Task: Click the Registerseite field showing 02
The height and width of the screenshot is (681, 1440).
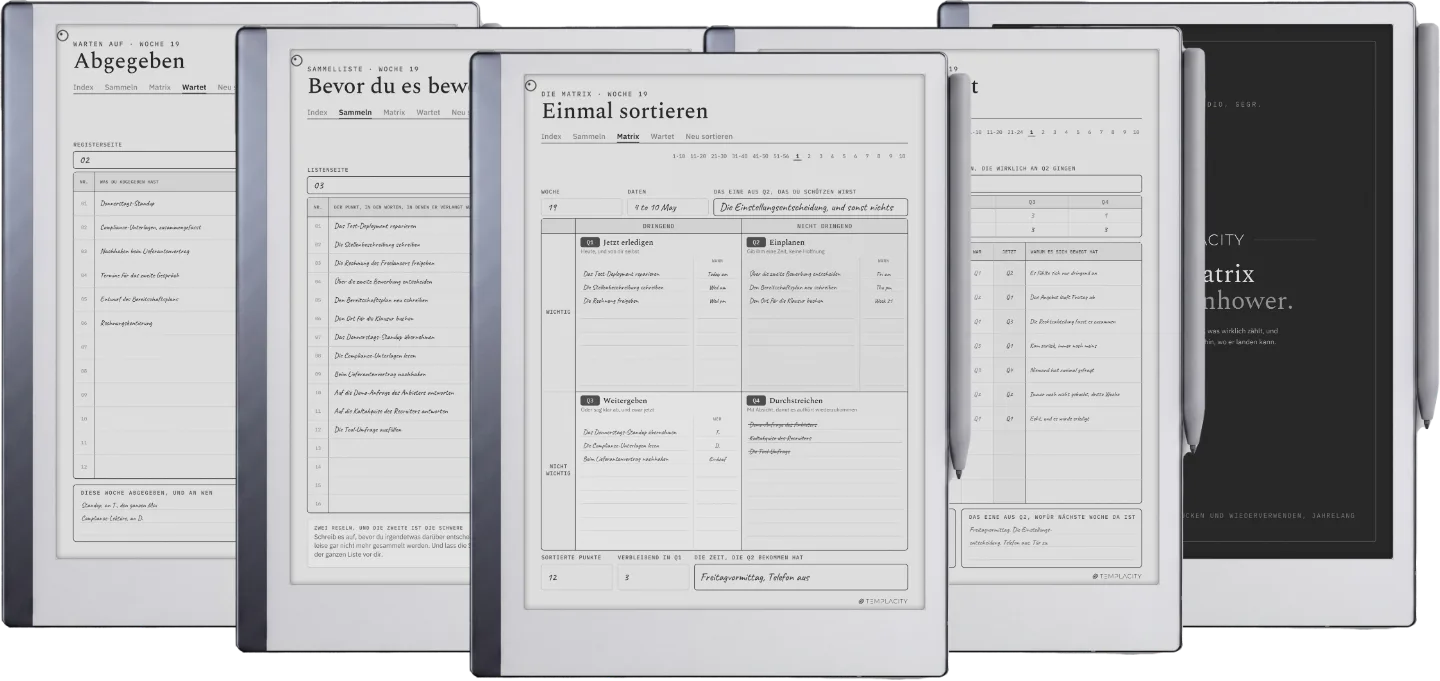Action: [155, 160]
